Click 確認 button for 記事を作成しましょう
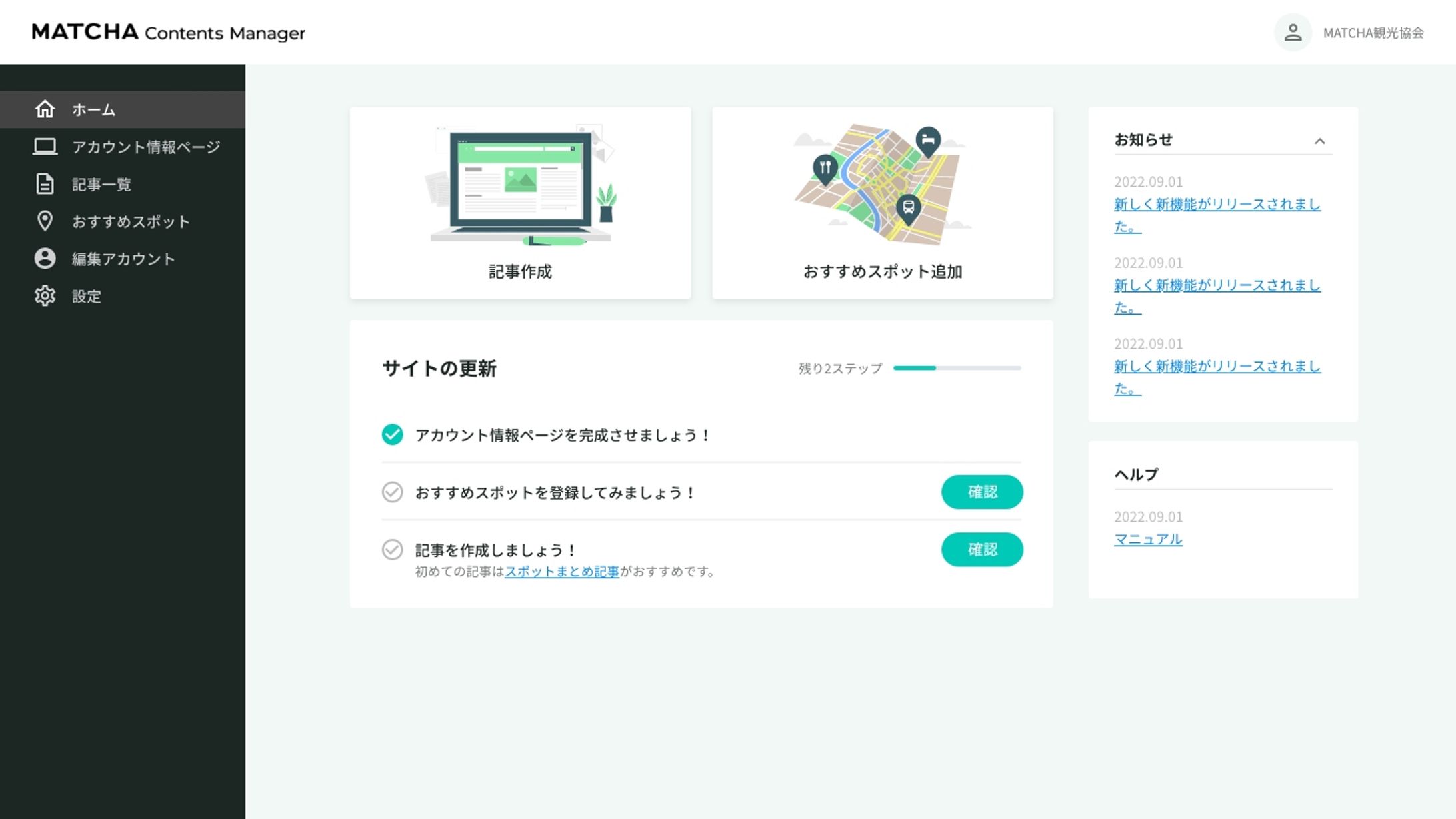Image resolution: width=1456 pixels, height=819 pixels. (x=982, y=549)
